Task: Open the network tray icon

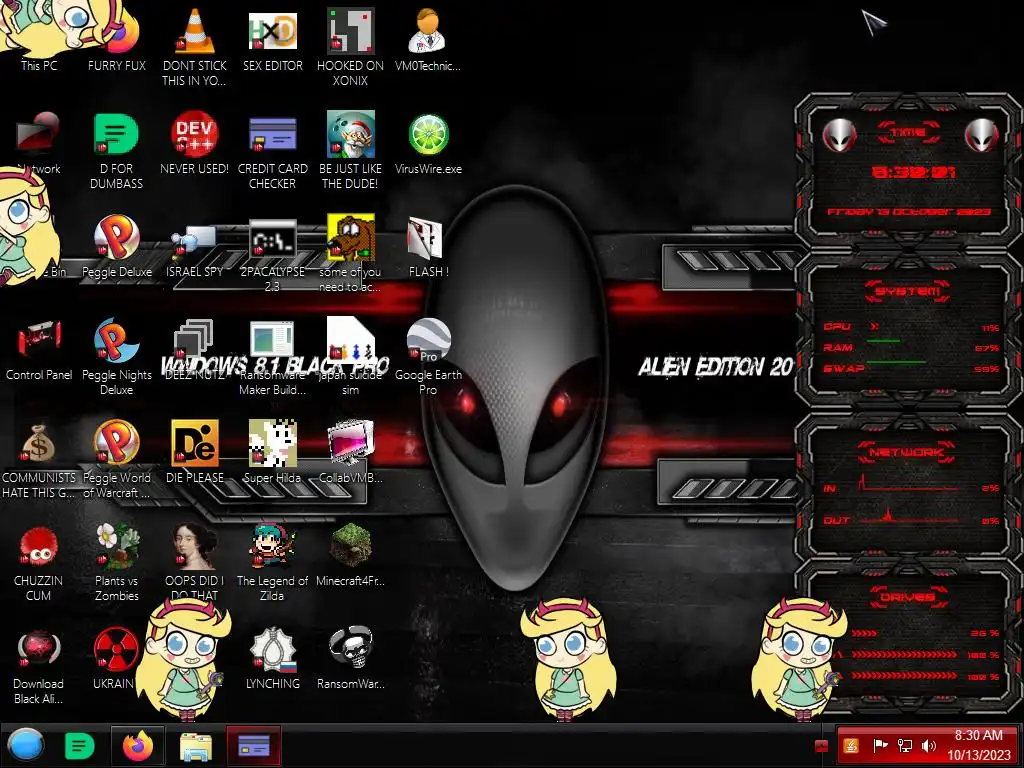Action: tap(905, 746)
